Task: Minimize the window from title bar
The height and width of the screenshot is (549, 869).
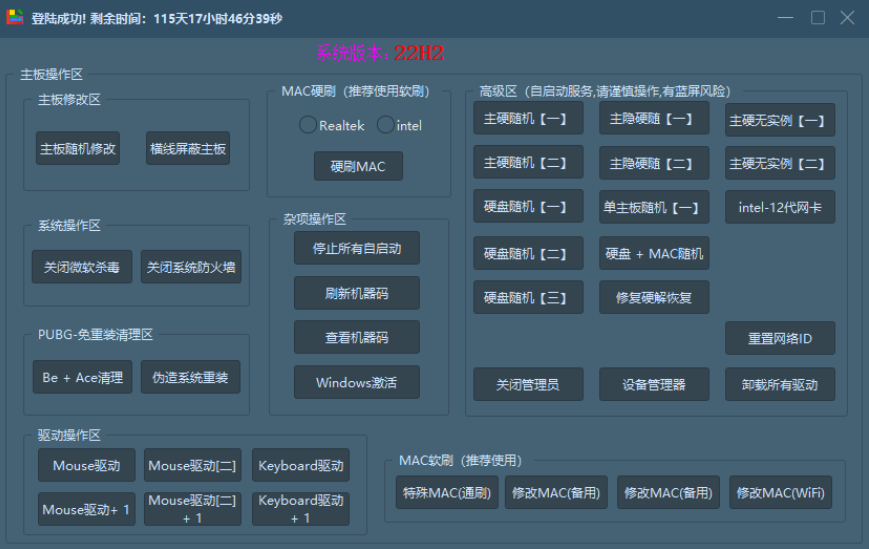Action: coord(787,18)
